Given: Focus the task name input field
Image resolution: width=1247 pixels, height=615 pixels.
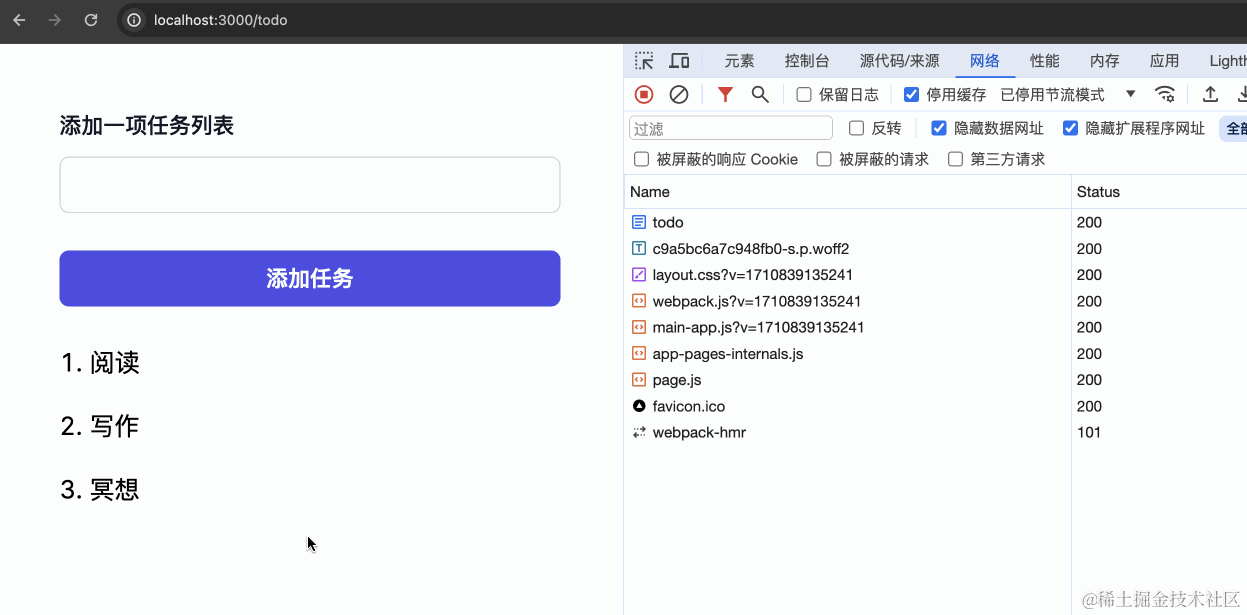Looking at the screenshot, I should click(310, 184).
